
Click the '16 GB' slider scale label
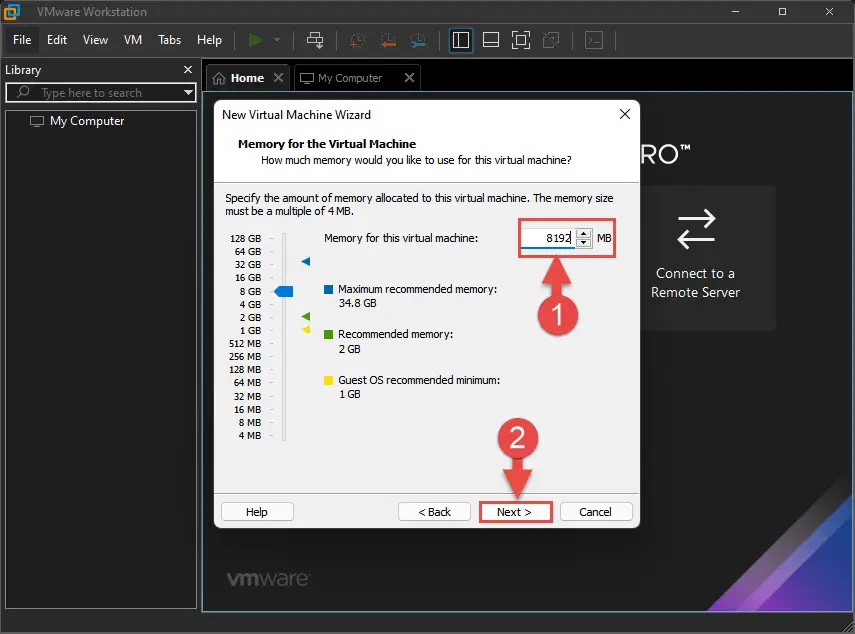pyautogui.click(x=248, y=277)
